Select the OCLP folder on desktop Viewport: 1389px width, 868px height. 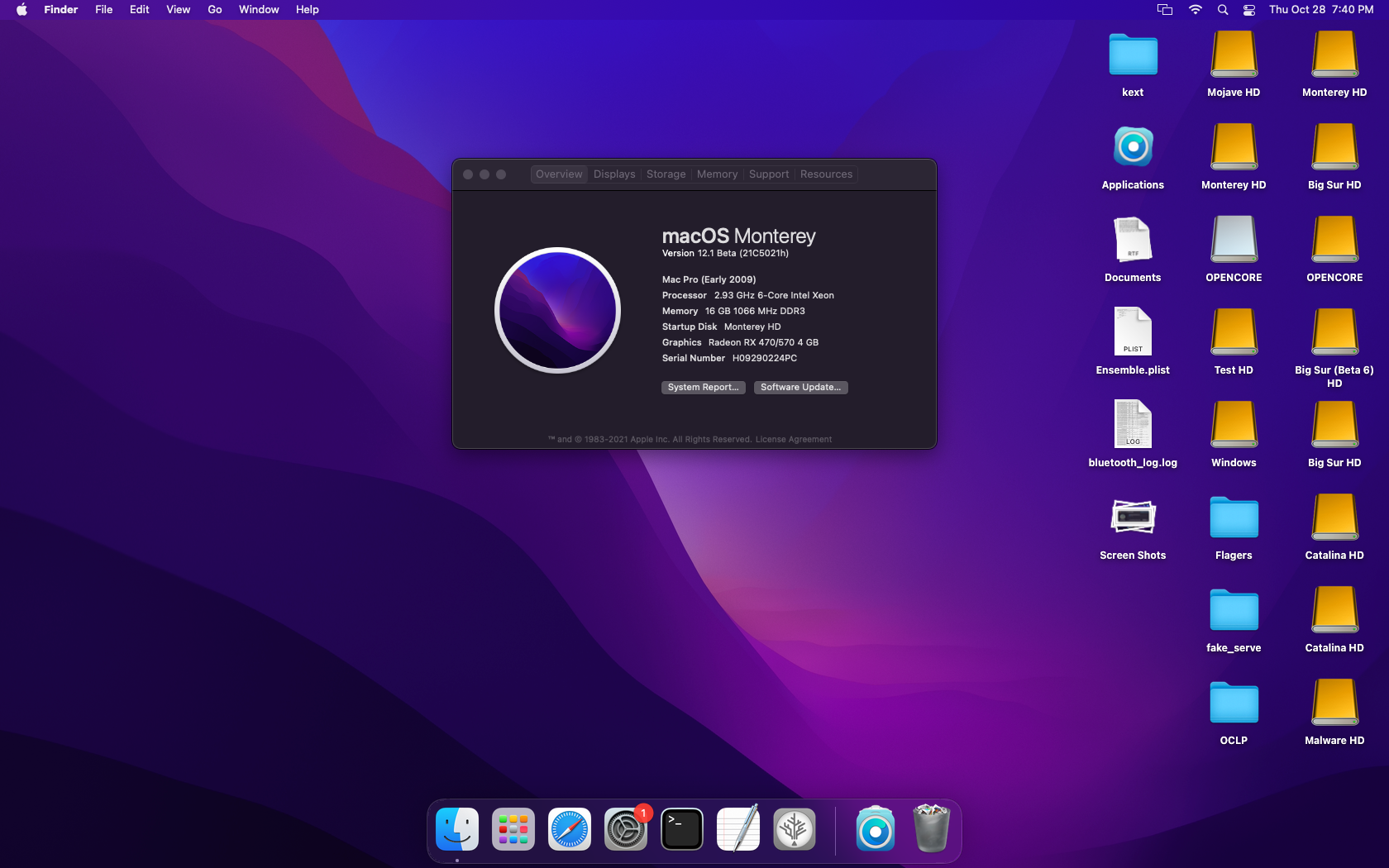pyautogui.click(x=1234, y=703)
